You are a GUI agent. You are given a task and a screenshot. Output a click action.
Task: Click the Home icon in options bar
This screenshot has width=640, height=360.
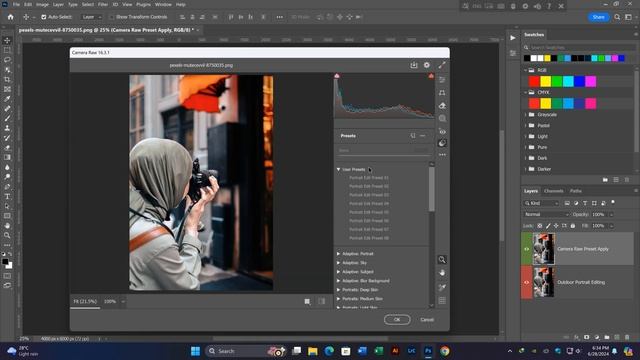[10, 17]
